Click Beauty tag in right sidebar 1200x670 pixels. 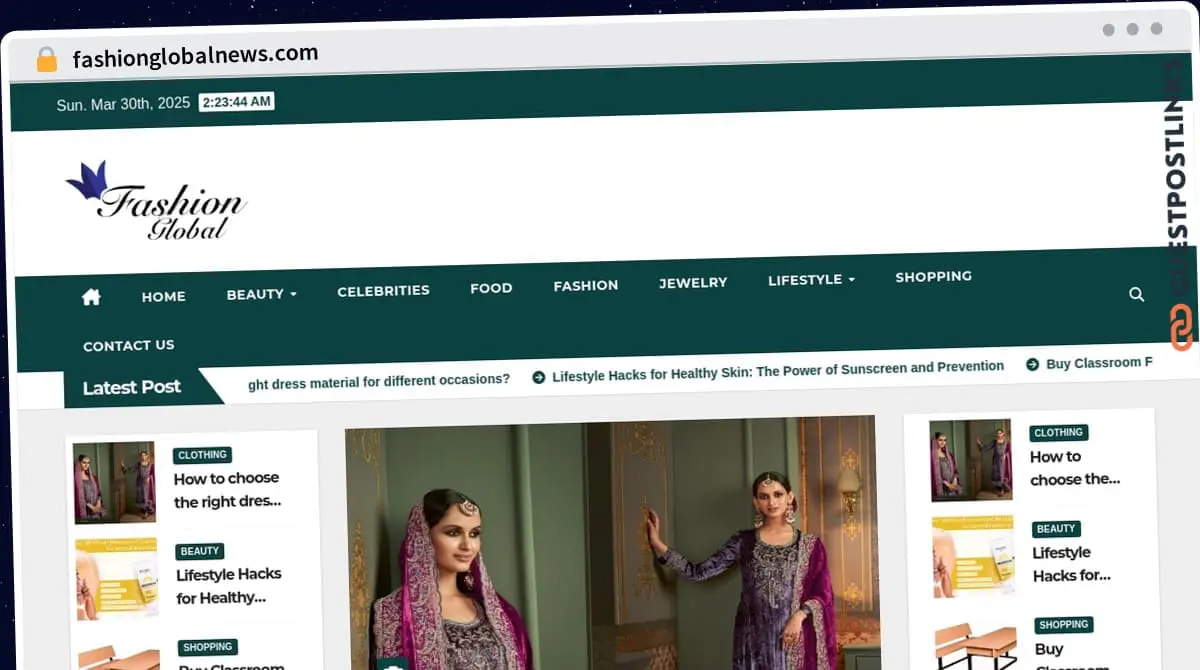(x=1056, y=529)
